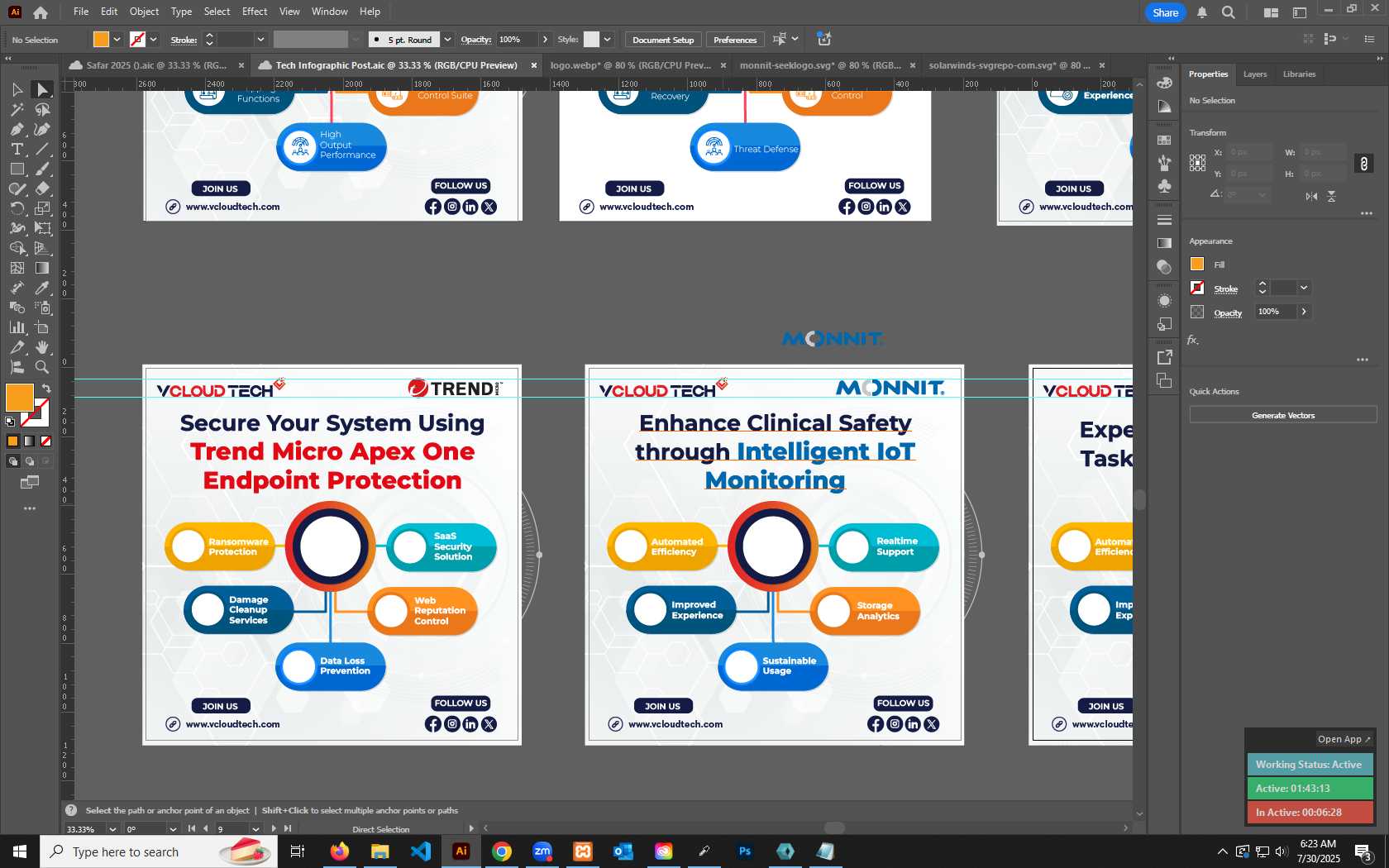The height and width of the screenshot is (868, 1389).
Task: Select the Pen tool
Action: tap(17, 129)
